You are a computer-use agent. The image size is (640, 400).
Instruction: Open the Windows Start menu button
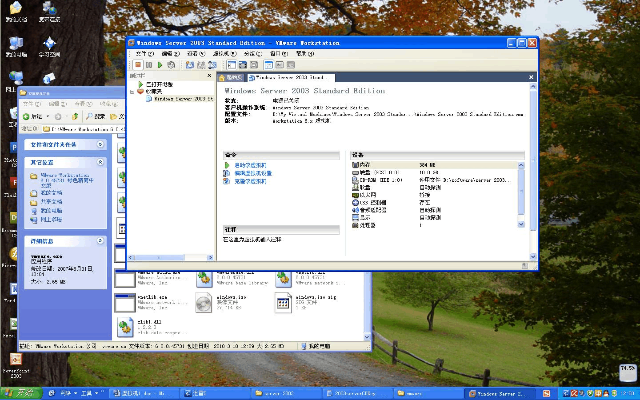[21, 393]
